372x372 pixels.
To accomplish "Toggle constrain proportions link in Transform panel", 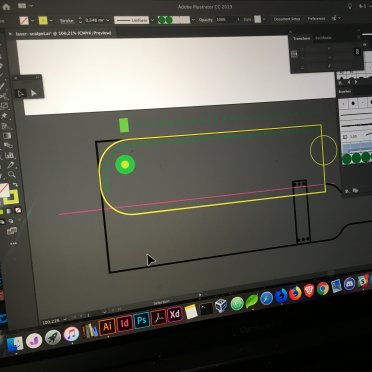I will click(357, 52).
